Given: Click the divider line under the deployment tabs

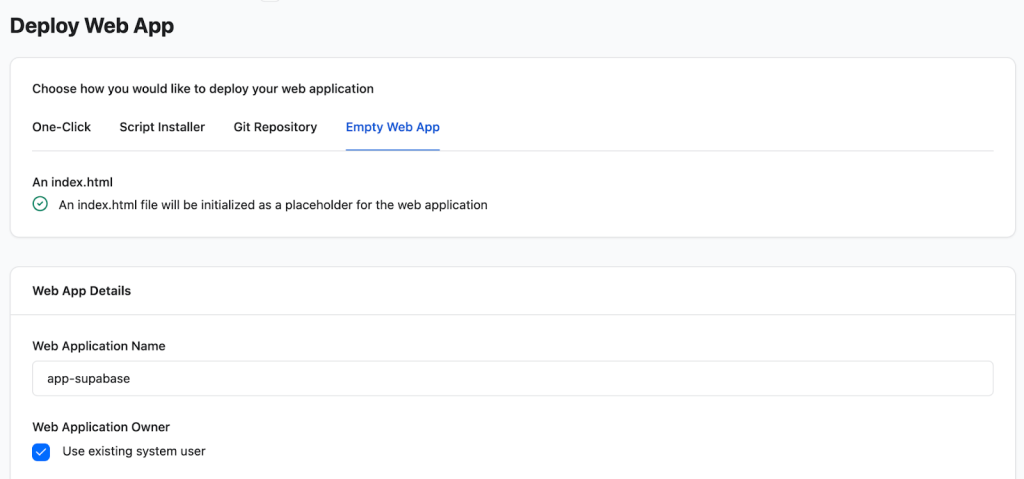Looking at the screenshot, I should tap(700, 151).
